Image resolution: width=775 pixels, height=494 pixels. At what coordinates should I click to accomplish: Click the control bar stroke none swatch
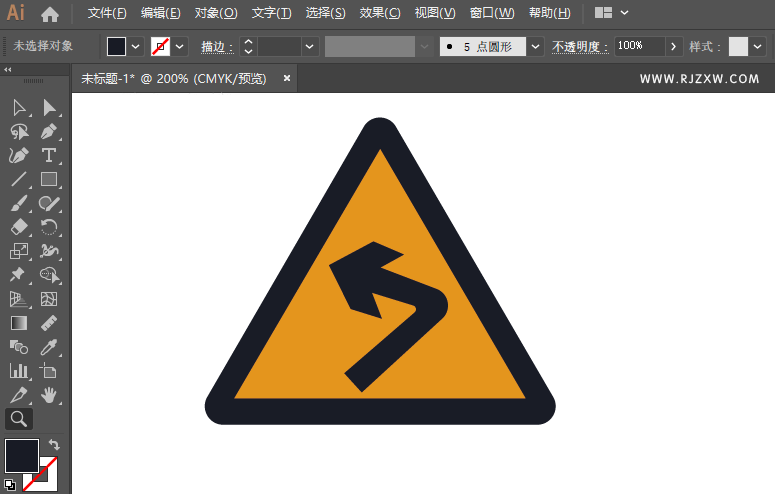pos(161,47)
